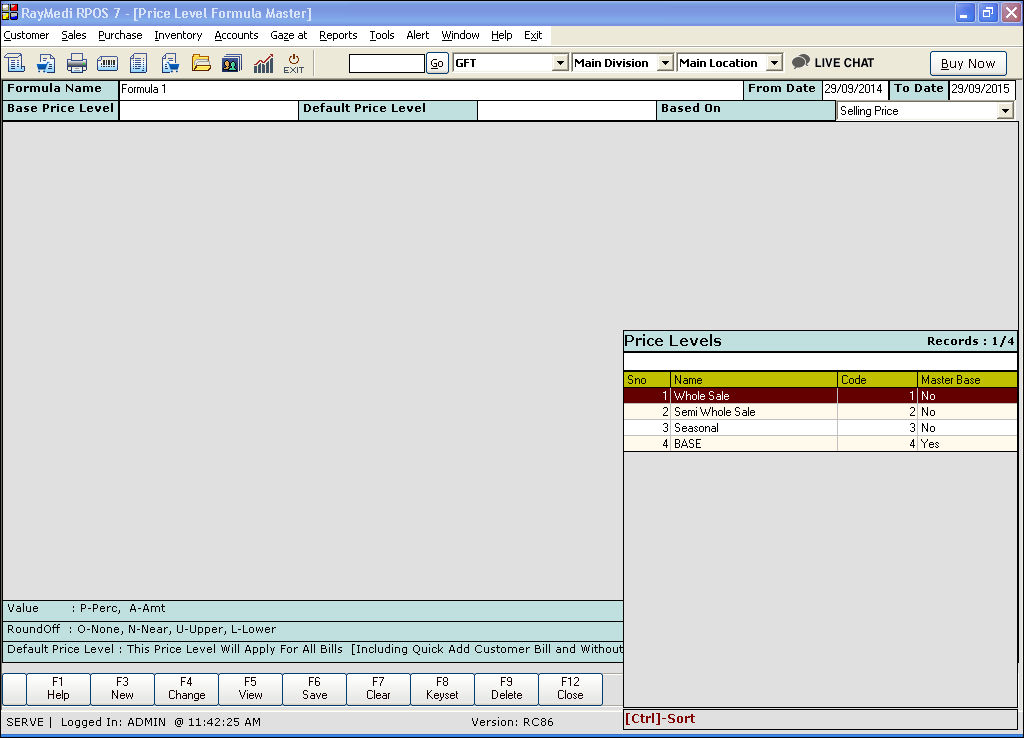Open the Reports menu
1024x738 pixels.
[338, 35]
